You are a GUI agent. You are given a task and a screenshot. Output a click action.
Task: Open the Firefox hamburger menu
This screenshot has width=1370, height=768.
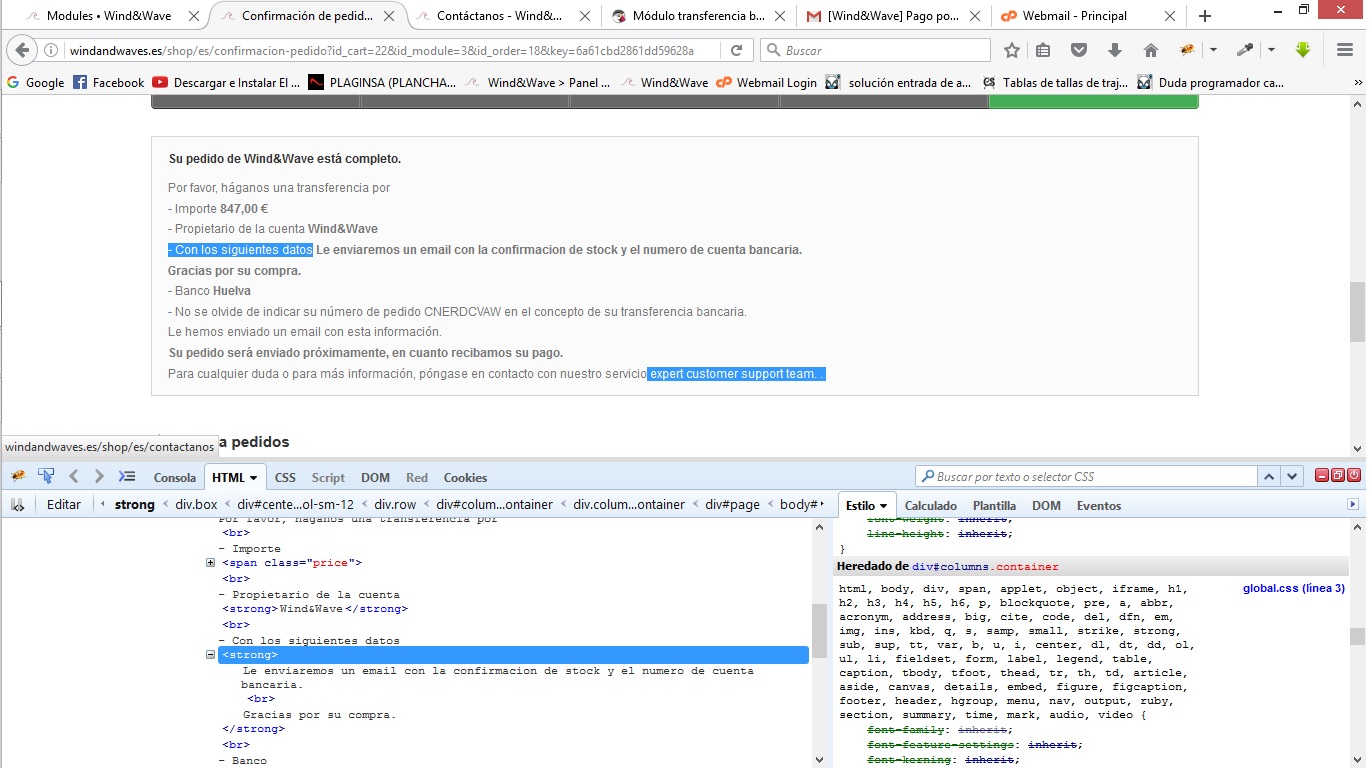1345,50
